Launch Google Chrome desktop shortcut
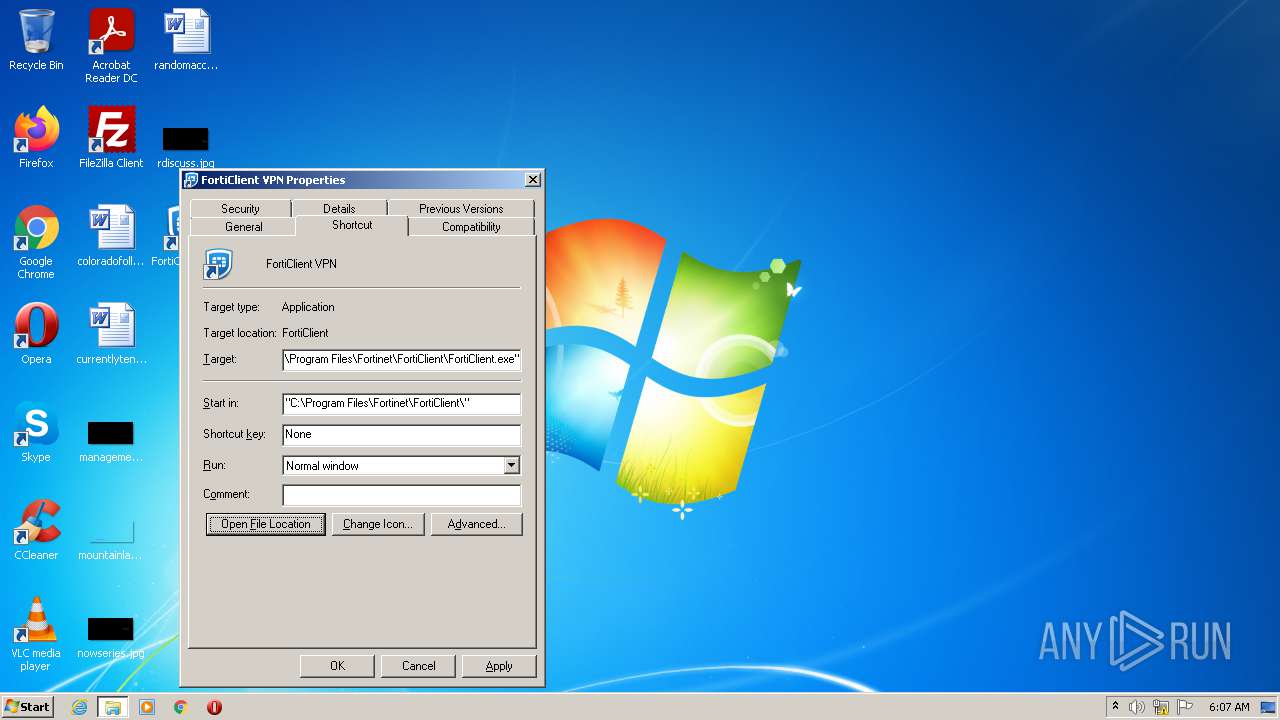 pos(36,242)
